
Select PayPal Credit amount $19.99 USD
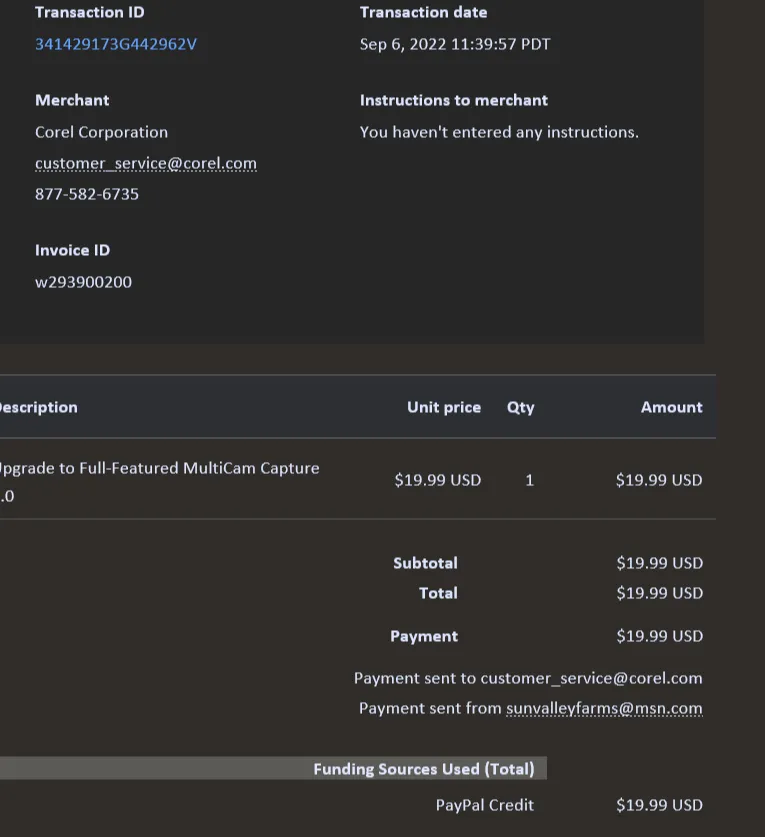pyautogui.click(x=659, y=805)
